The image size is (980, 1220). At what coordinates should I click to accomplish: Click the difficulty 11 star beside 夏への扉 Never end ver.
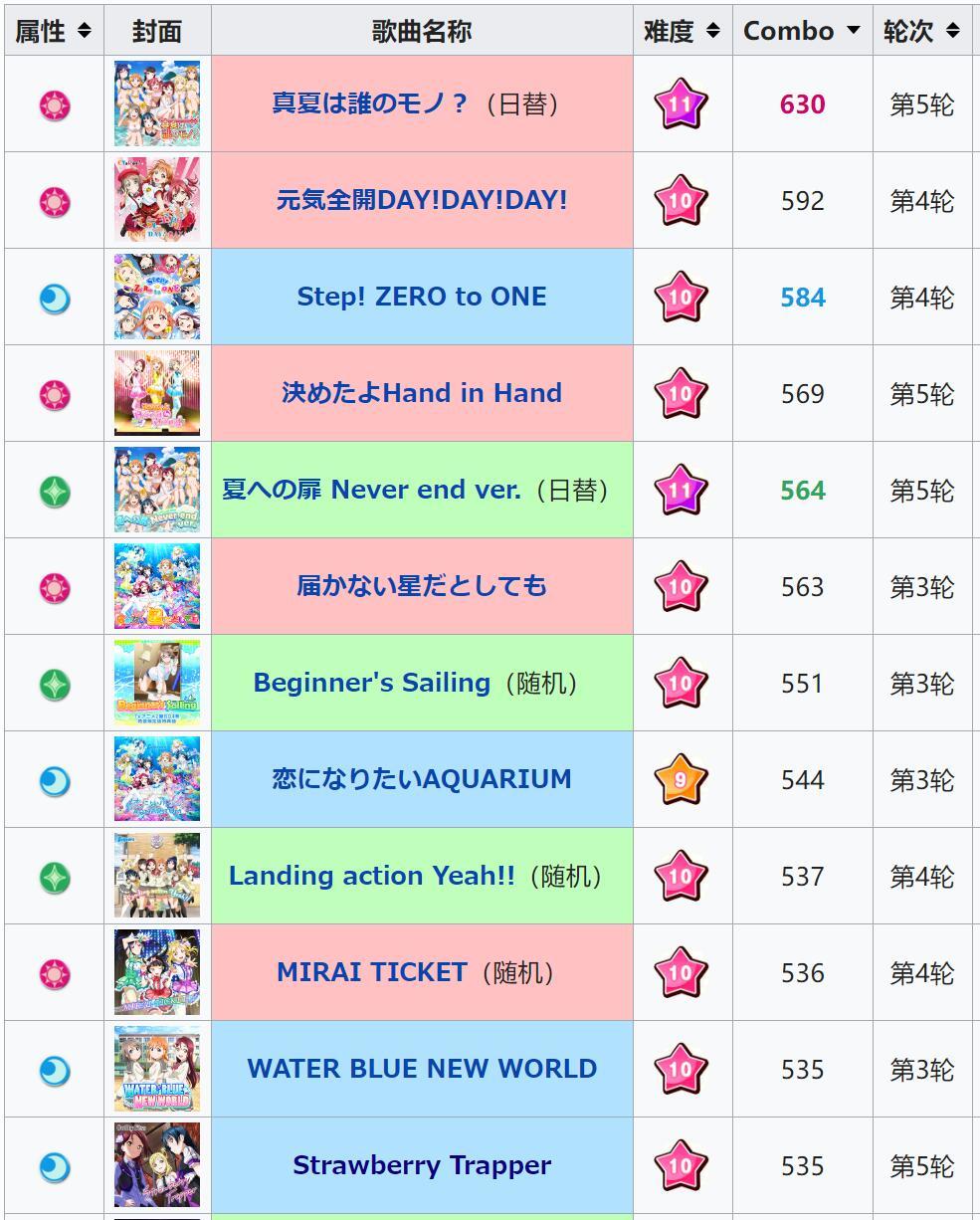pyautogui.click(x=681, y=490)
